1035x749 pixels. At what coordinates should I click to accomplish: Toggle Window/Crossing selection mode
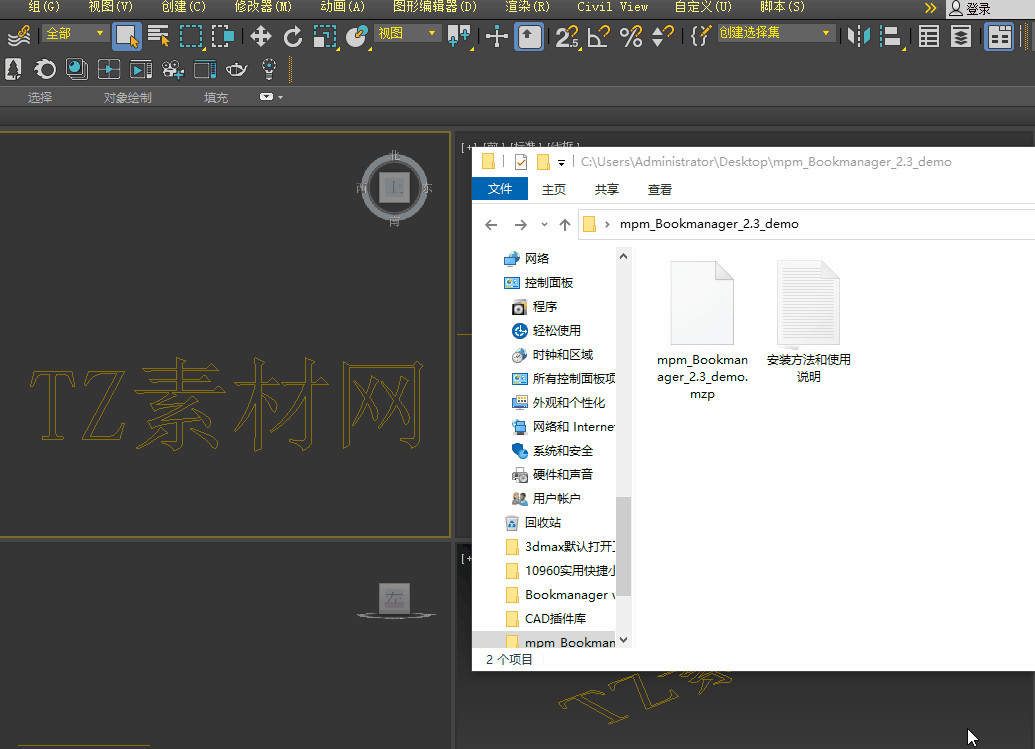click(222, 36)
